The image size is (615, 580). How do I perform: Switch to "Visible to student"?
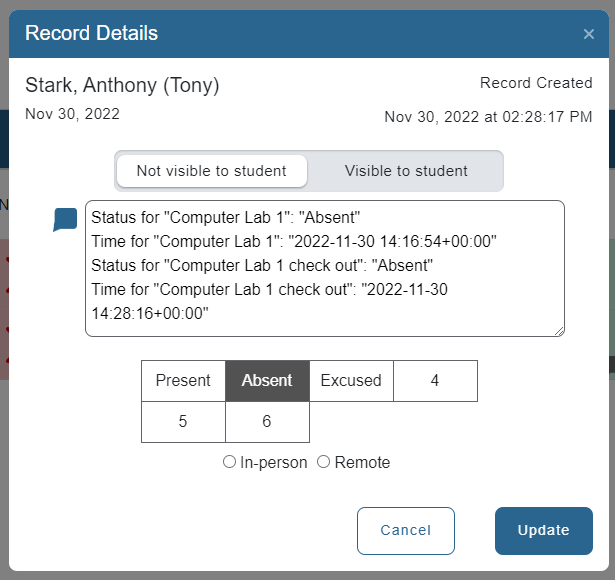406,171
